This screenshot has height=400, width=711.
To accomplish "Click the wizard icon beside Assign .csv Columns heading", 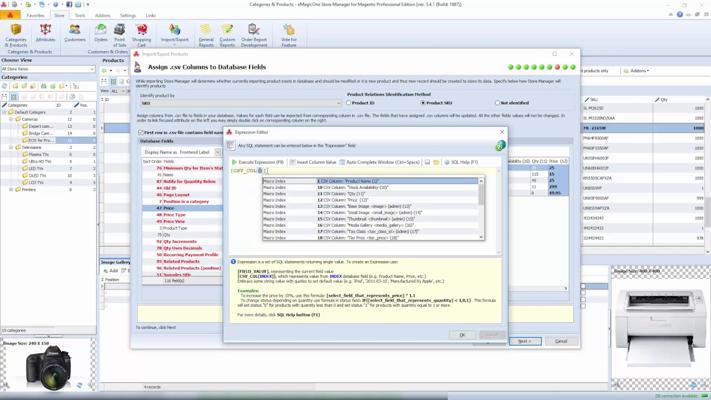I will point(138,67).
